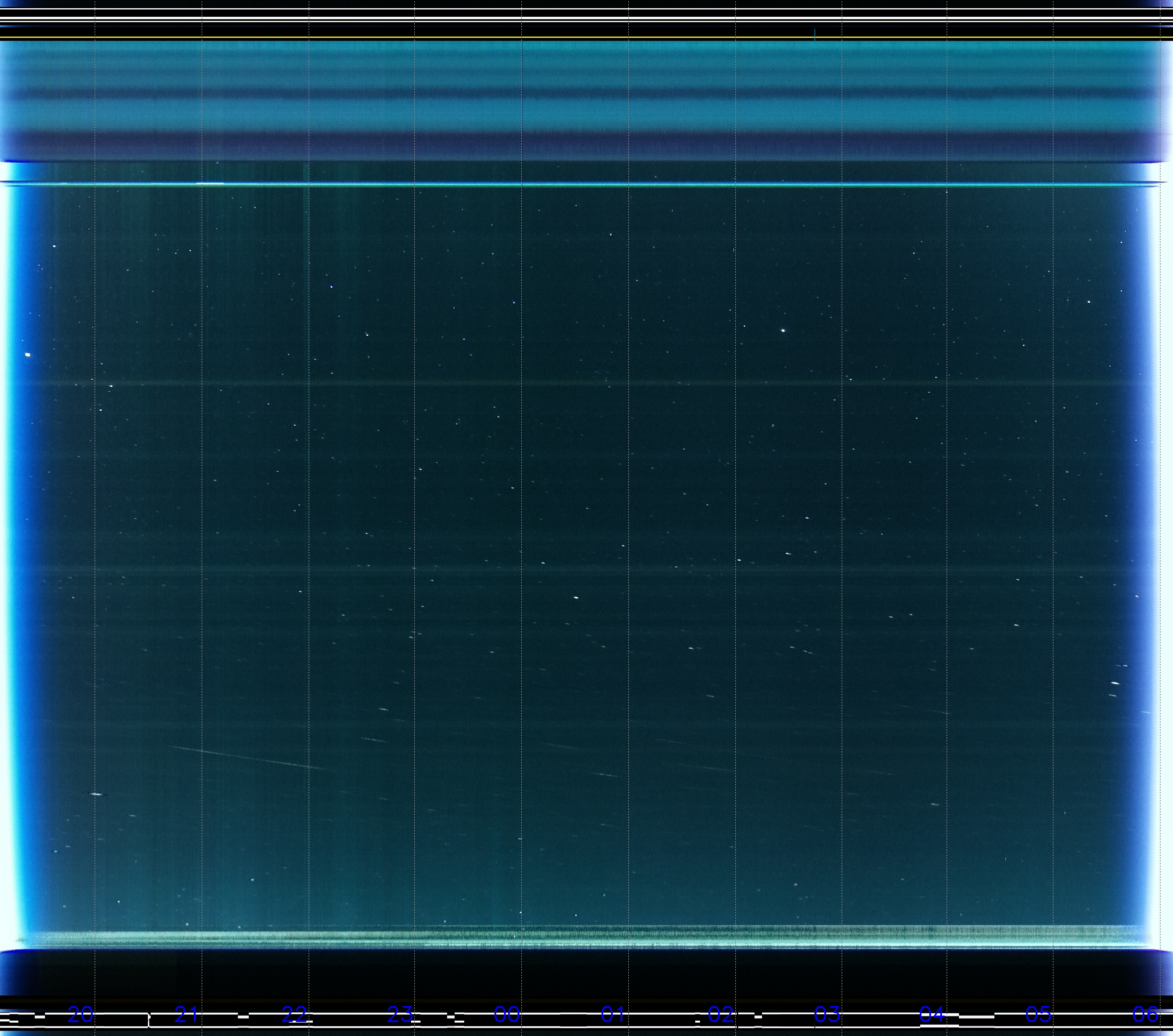
Task: Click the bright star at far left edge
Action: pos(28,355)
